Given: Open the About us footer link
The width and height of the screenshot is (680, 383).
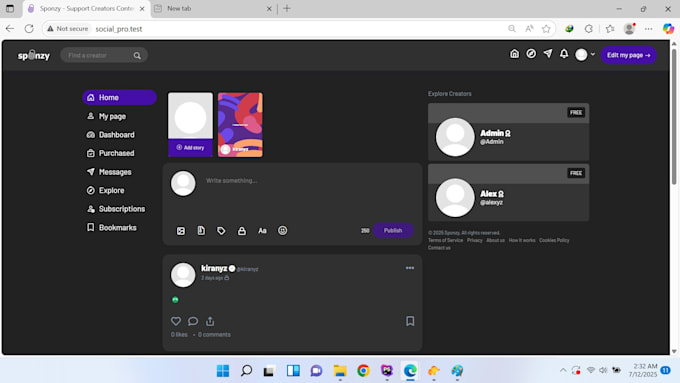Looking at the screenshot, I should point(495,240).
